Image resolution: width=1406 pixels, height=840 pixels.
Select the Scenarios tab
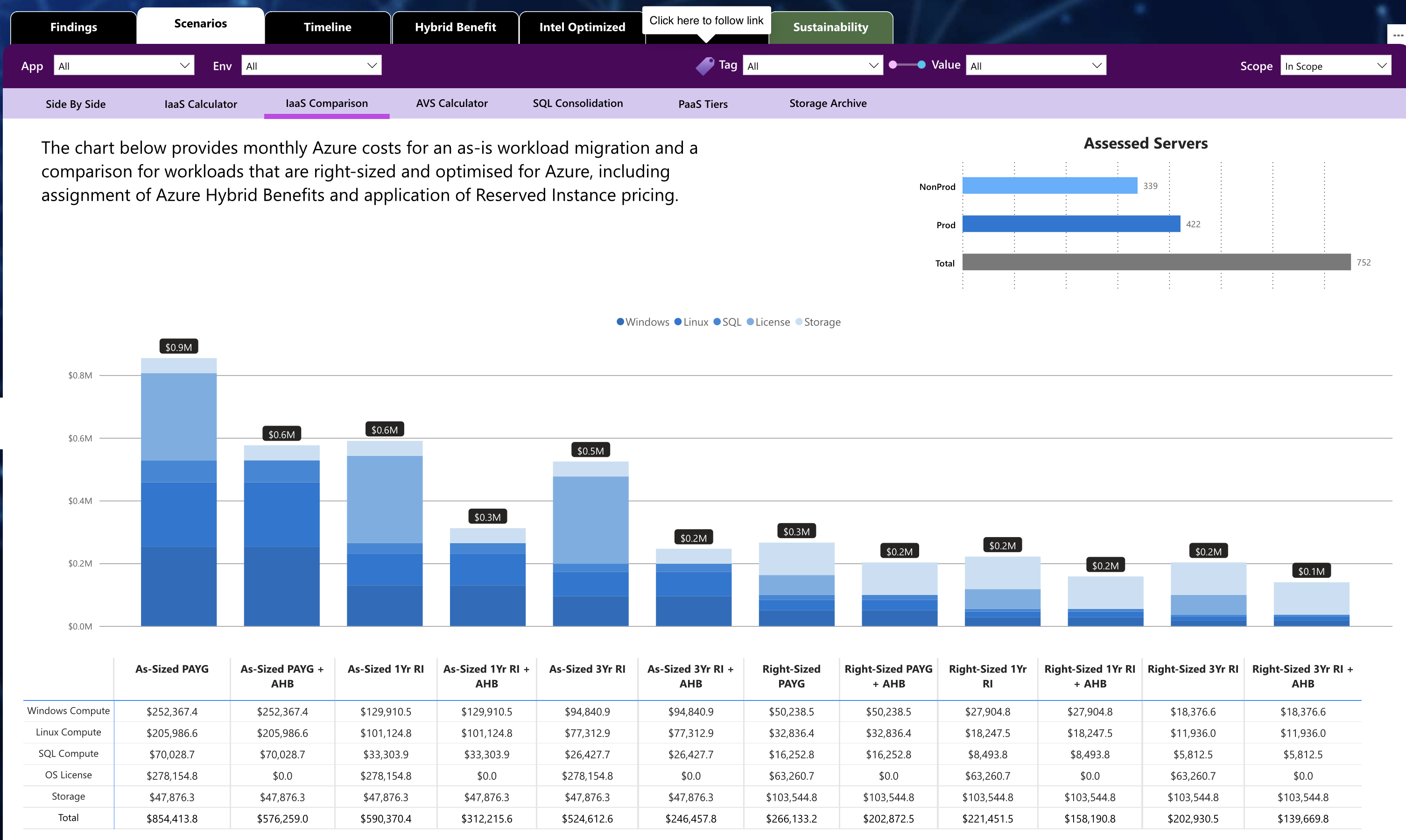200,24
